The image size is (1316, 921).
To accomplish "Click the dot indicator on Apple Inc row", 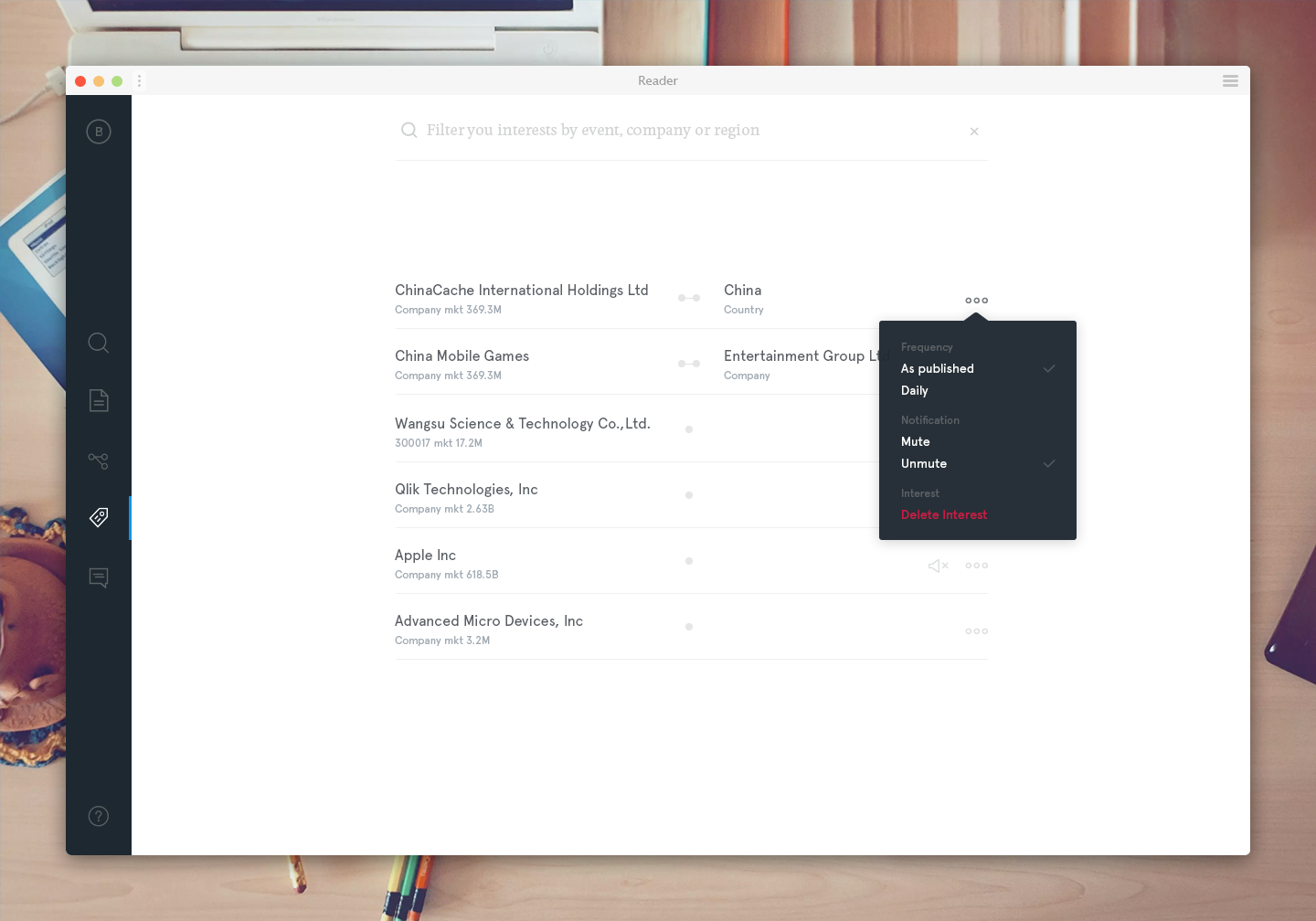I will 689,561.
